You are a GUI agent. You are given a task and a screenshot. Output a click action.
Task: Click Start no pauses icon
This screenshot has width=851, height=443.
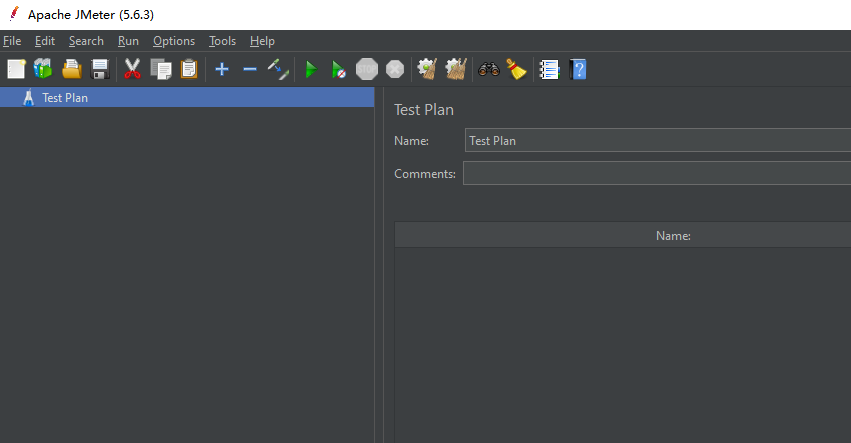[x=338, y=69]
